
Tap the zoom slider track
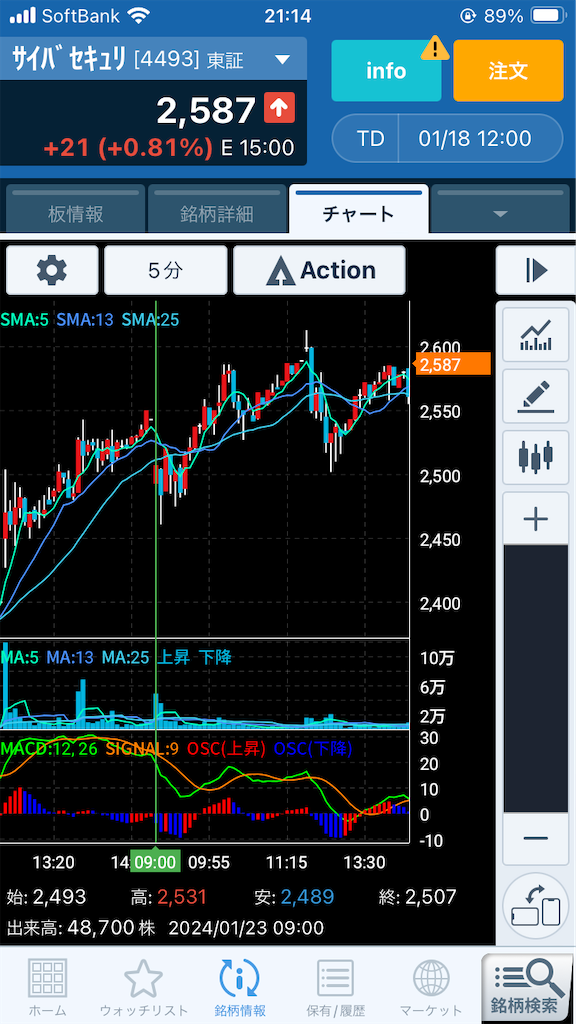pyautogui.click(x=536, y=679)
